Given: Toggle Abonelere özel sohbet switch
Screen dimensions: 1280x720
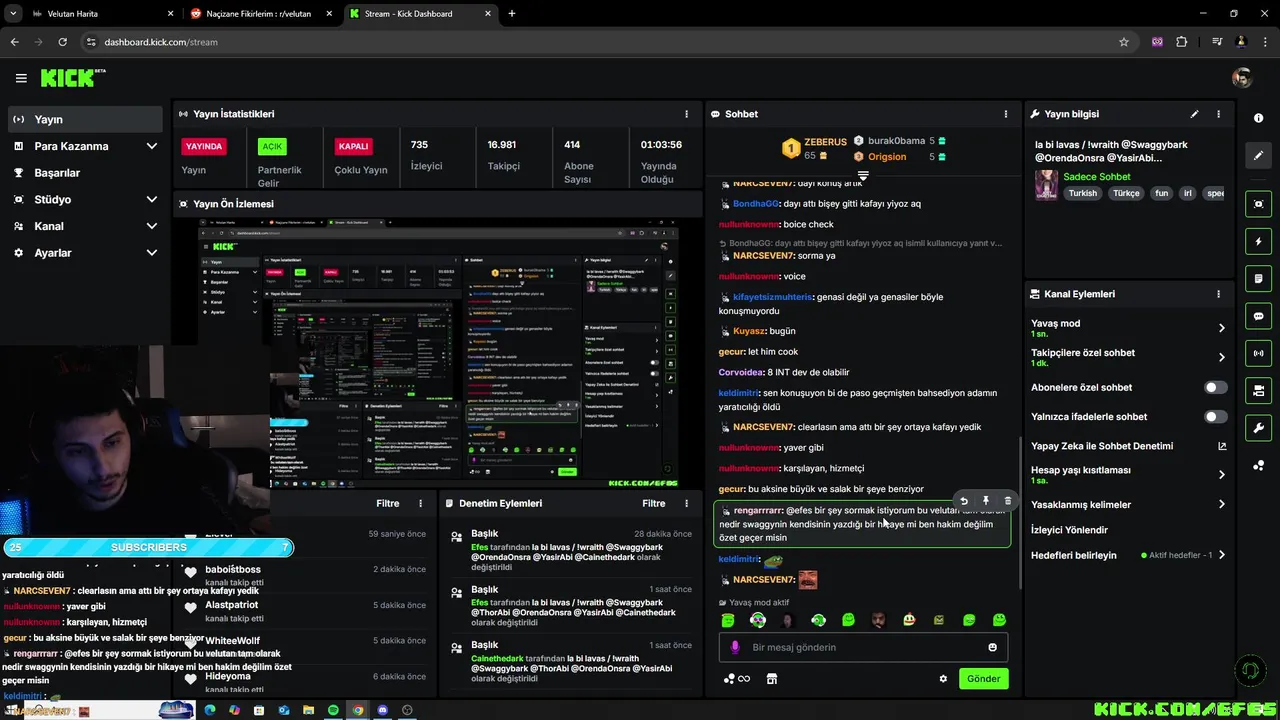Looking at the screenshot, I should 1215,387.
